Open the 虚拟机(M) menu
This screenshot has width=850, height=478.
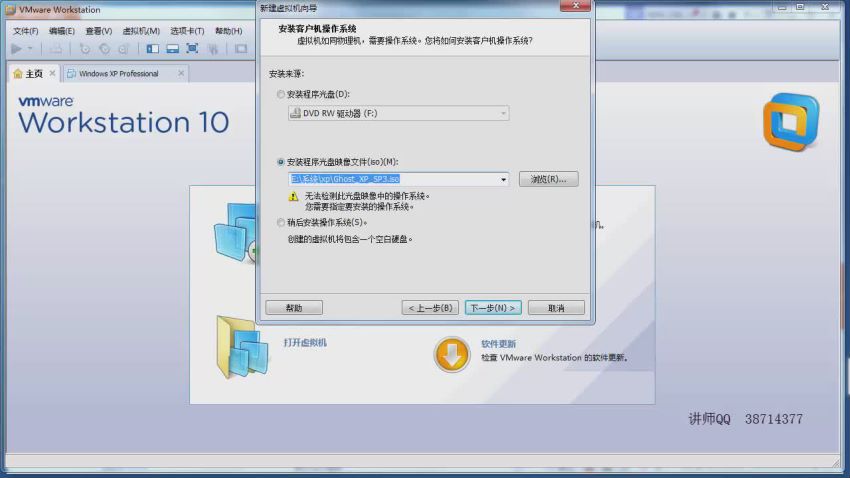pos(141,31)
